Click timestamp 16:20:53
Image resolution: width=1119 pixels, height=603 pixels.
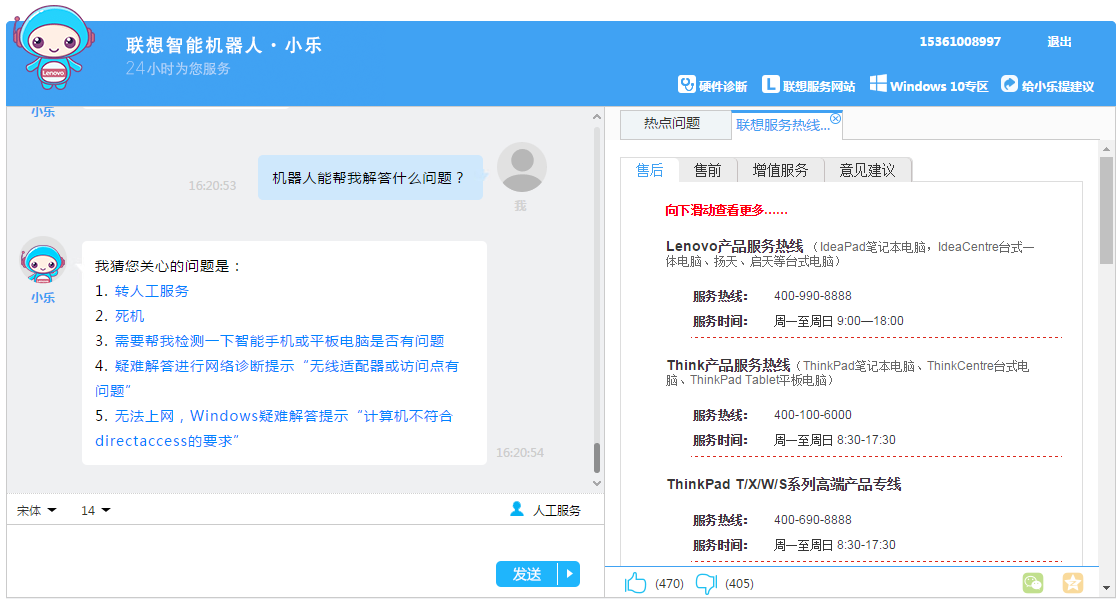click(212, 186)
